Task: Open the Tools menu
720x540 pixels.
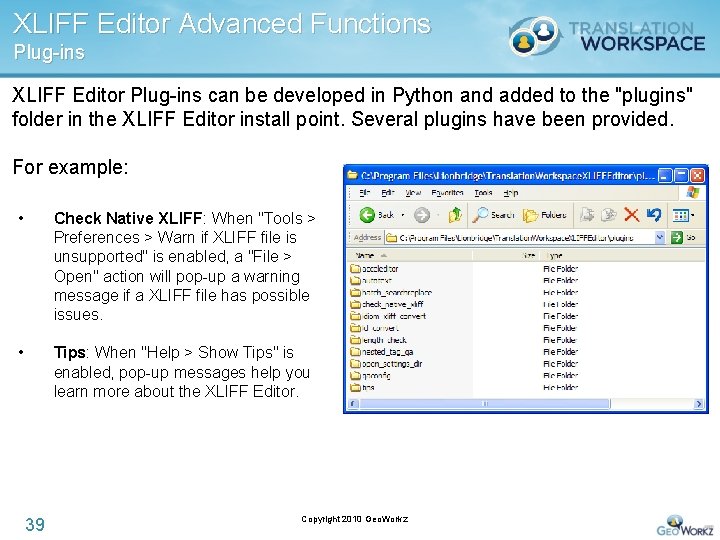Action: pos(483,193)
